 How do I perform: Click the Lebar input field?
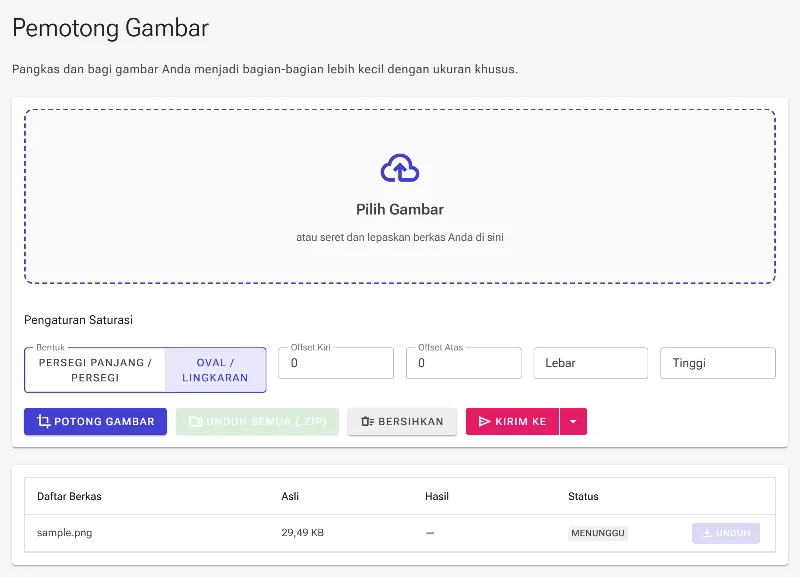pos(591,363)
